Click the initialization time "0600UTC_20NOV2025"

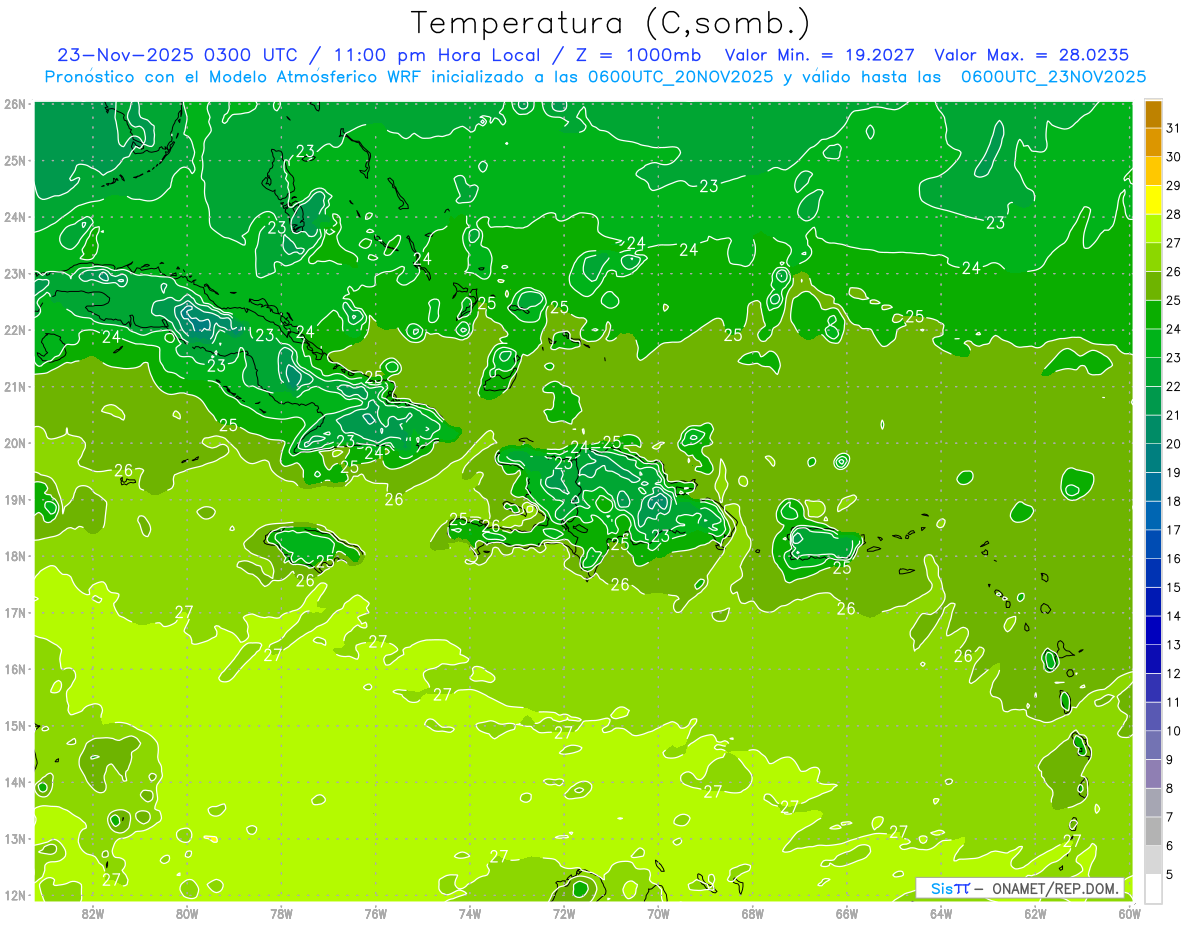[679, 77]
